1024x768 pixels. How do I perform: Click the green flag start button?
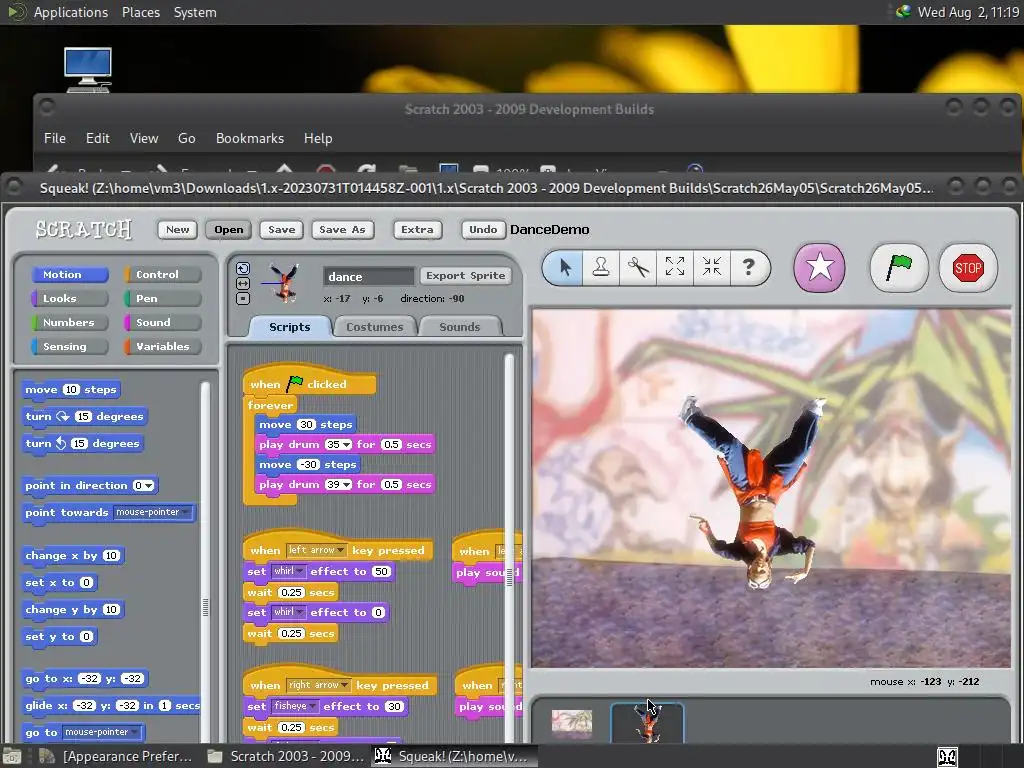899,267
